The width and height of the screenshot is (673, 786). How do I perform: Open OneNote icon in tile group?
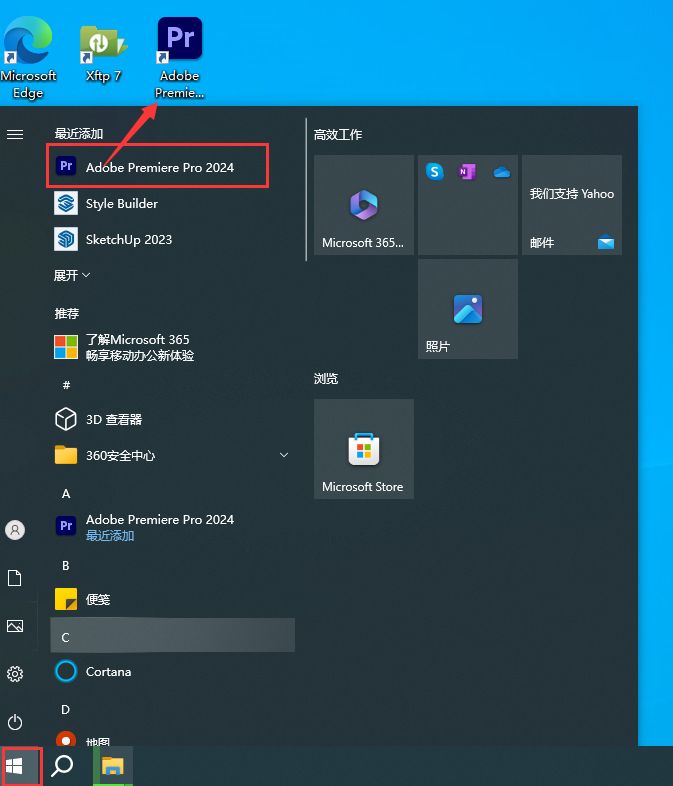pos(467,172)
